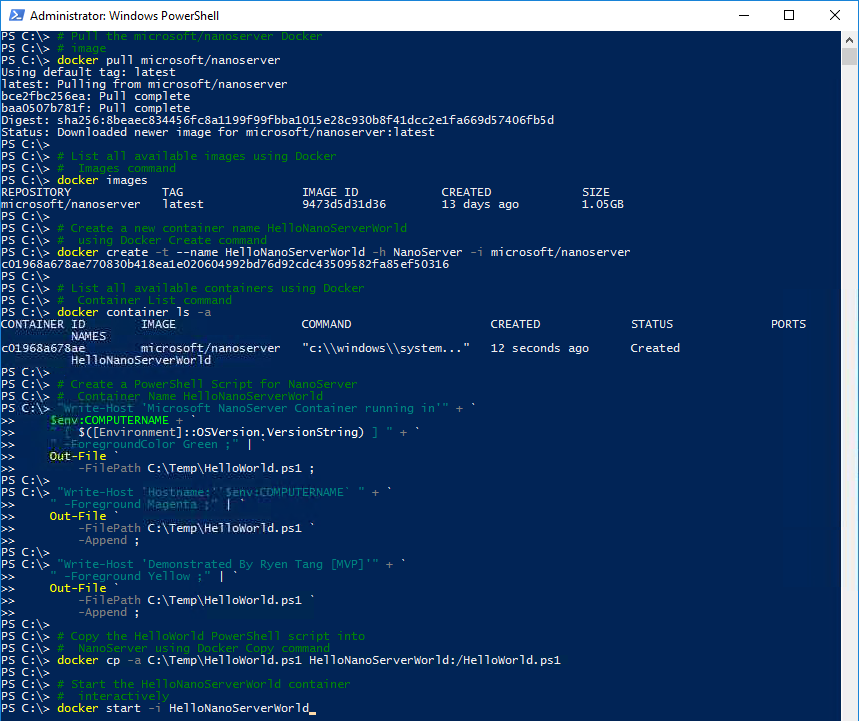Click the CONTAINER ID column header
The width and height of the screenshot is (859, 721).
point(43,324)
